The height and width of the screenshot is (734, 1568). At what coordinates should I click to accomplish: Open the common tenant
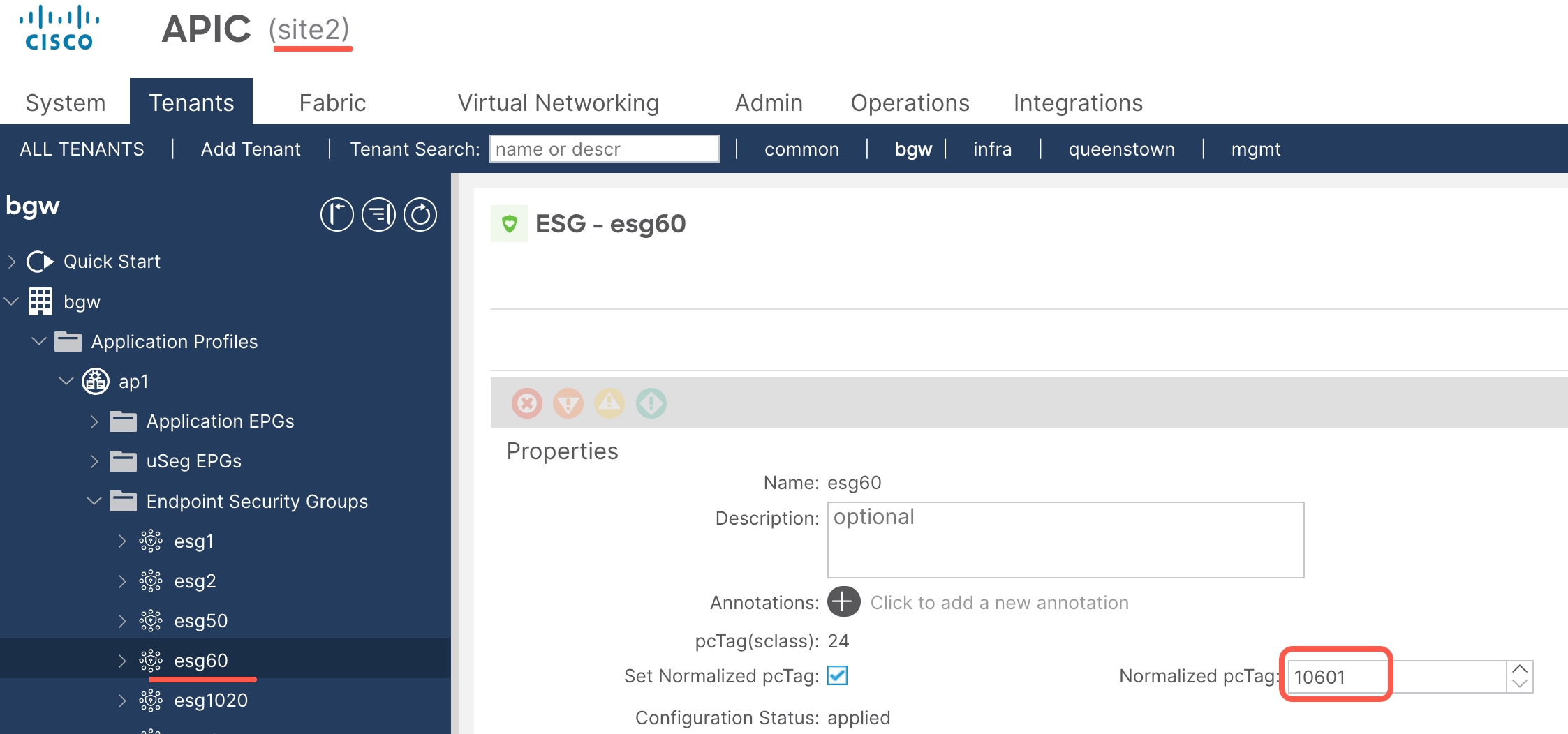pos(801,149)
